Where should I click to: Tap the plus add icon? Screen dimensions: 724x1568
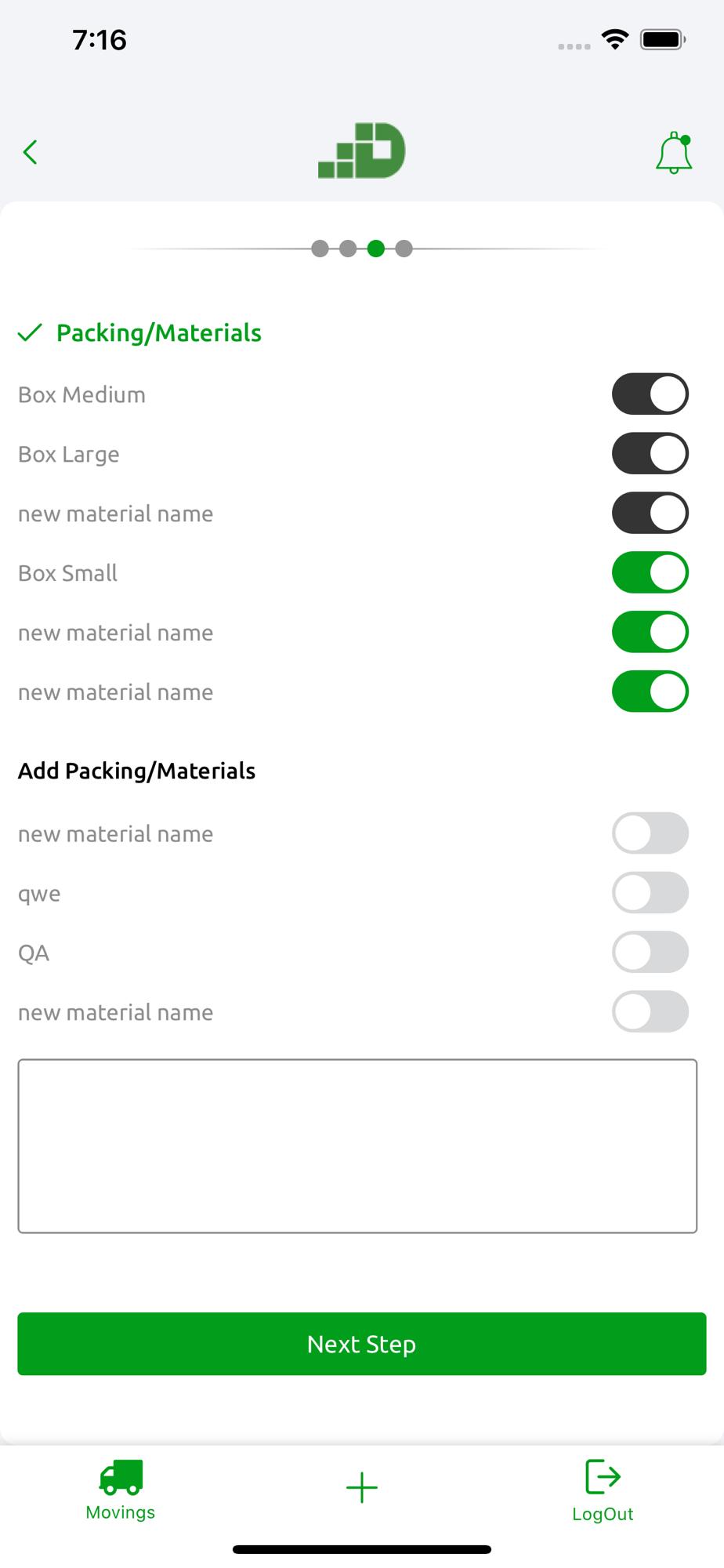point(362,1487)
